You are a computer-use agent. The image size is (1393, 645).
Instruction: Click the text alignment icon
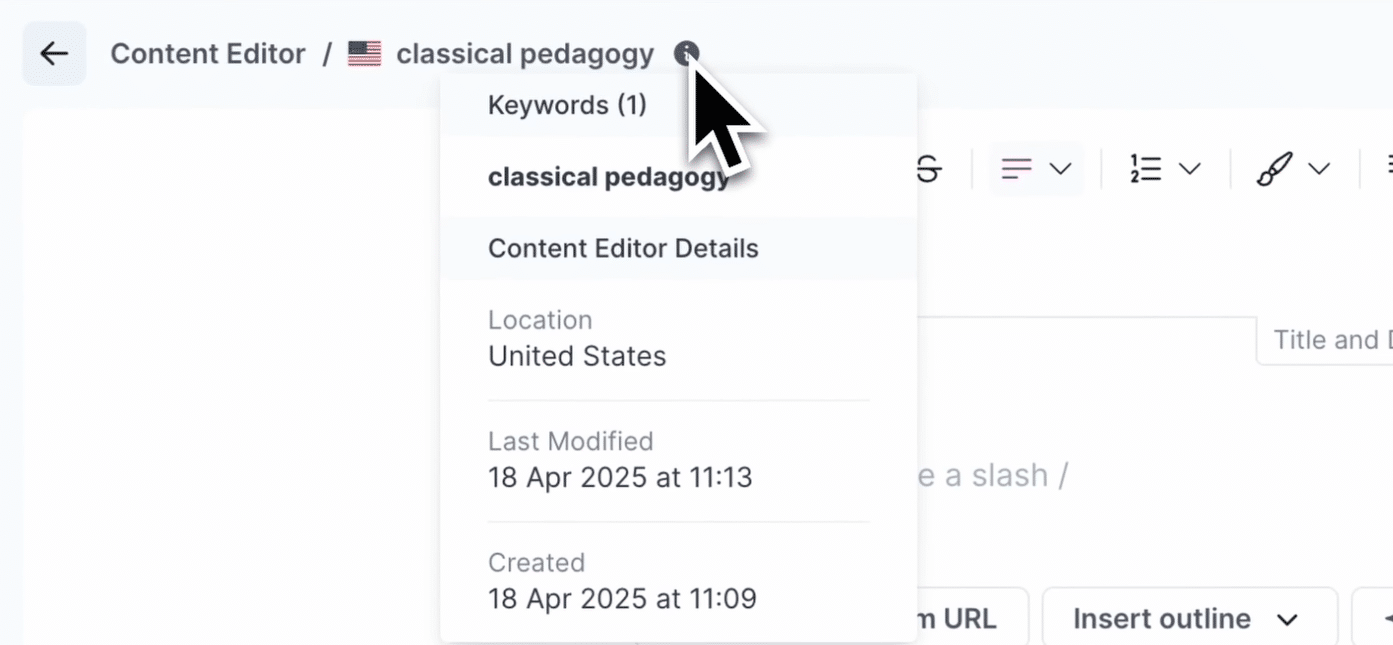(1016, 169)
